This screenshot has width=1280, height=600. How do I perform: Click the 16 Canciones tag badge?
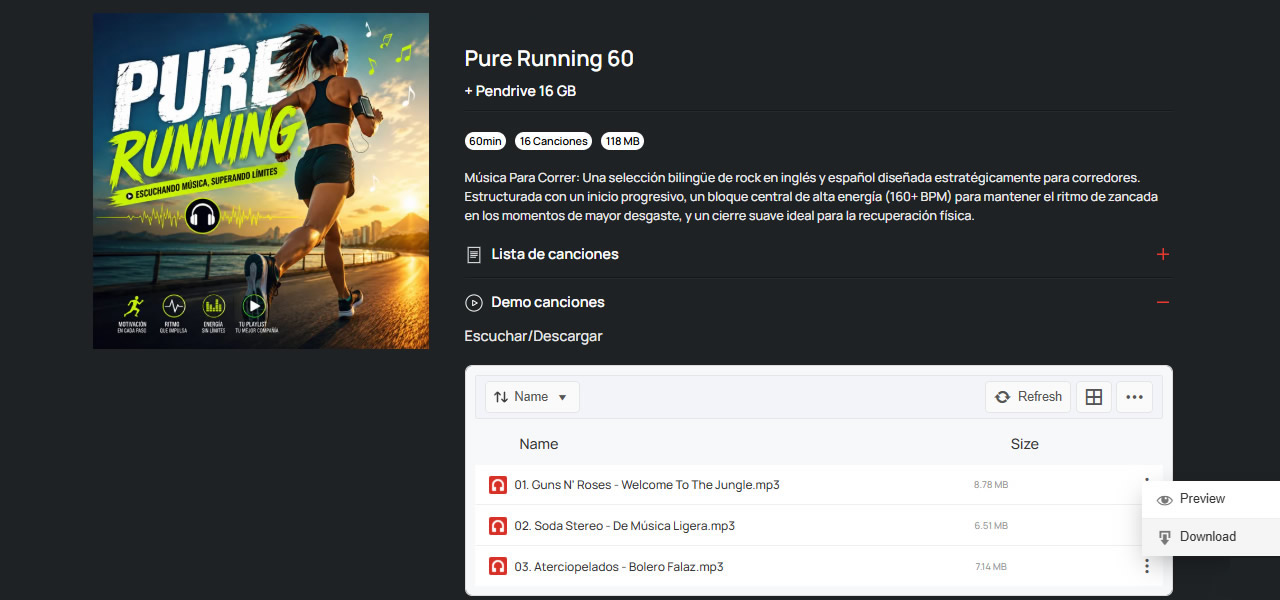[x=553, y=141]
